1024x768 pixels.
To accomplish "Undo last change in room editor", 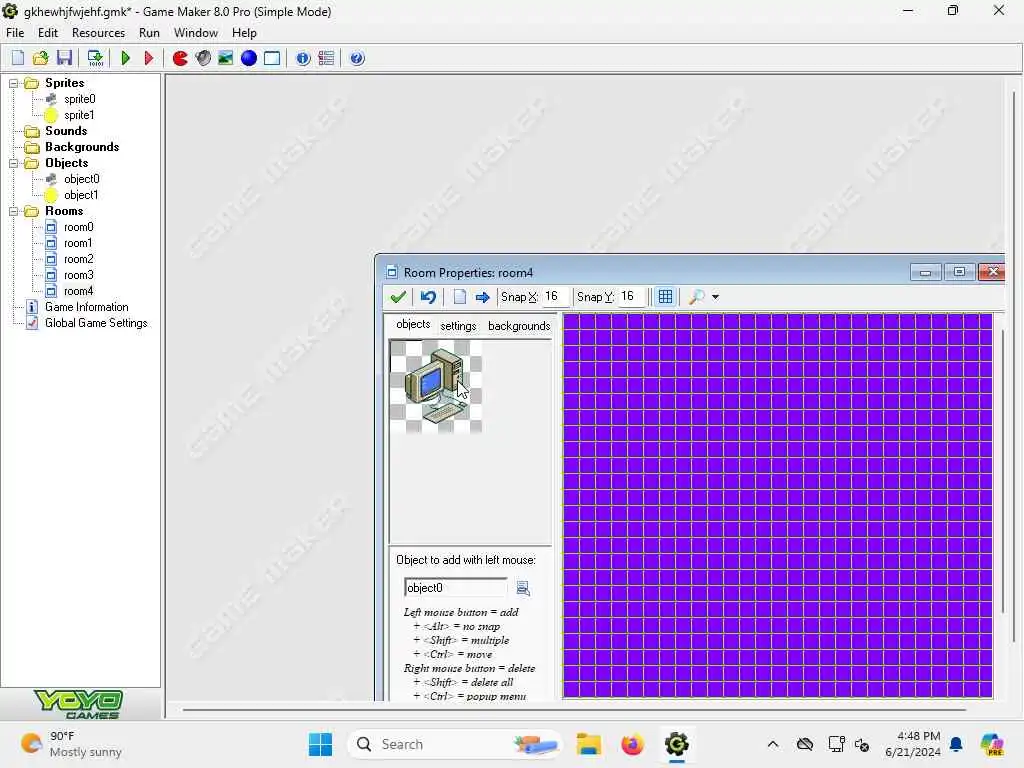I will 428,297.
